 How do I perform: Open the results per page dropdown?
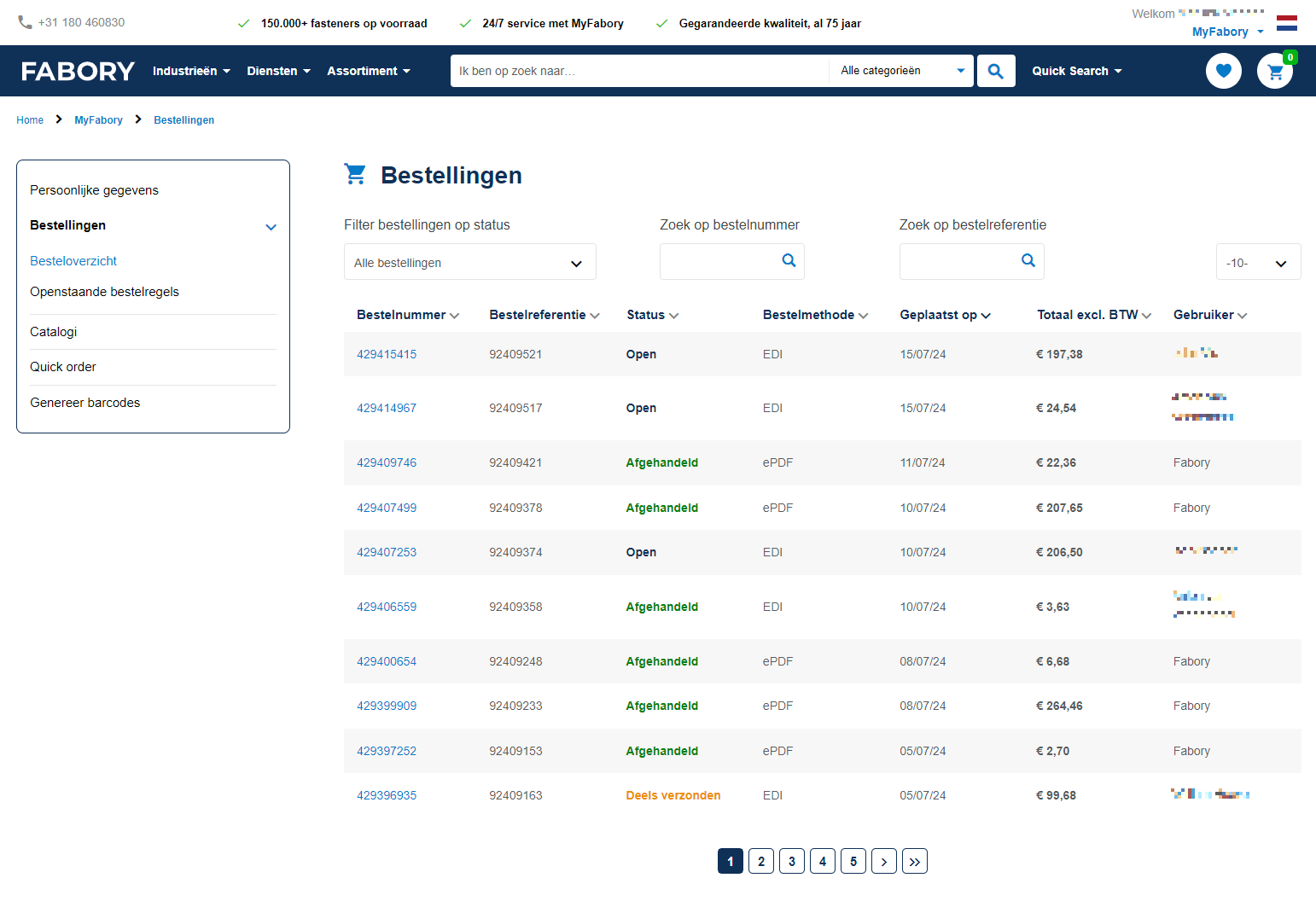tap(1257, 263)
